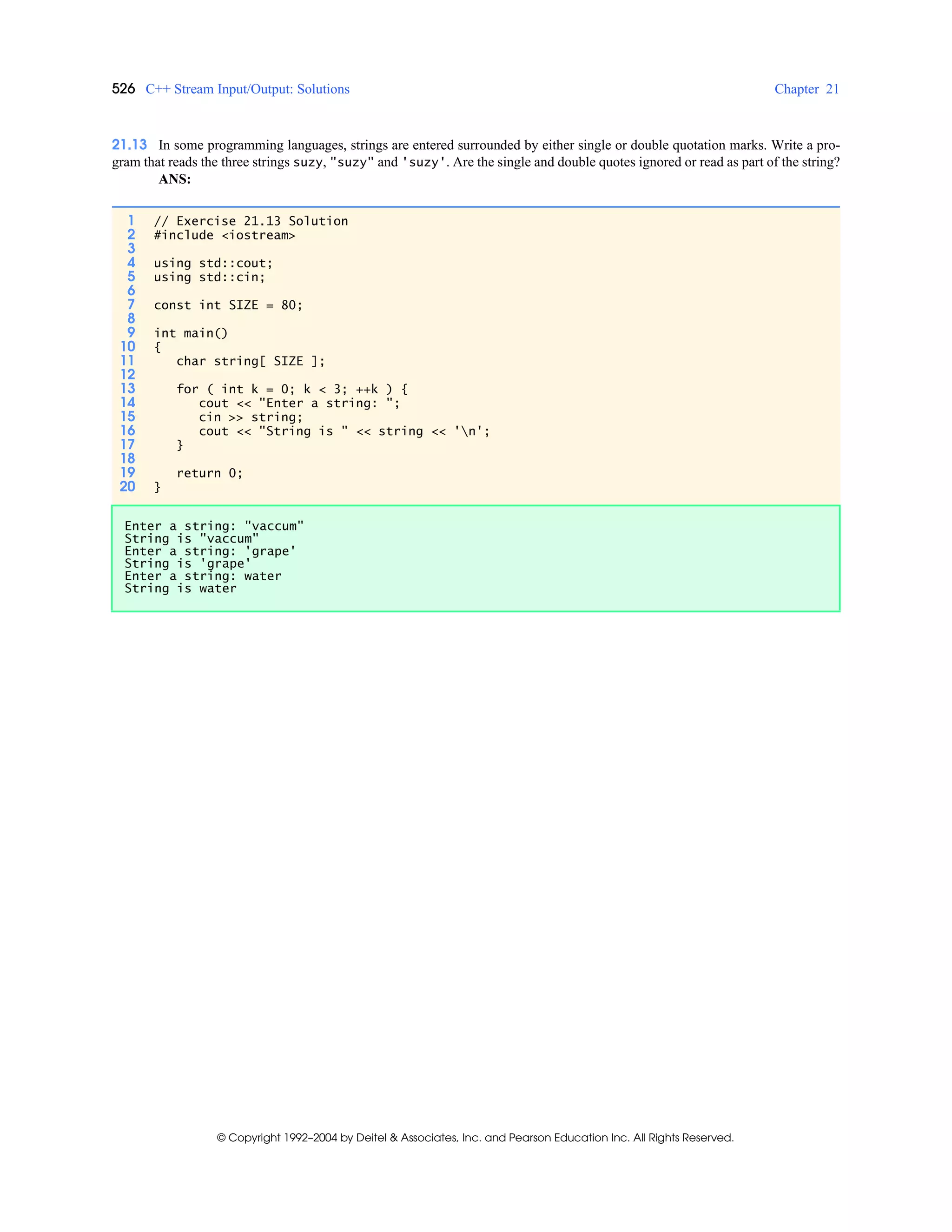Click the for loop line with '++k'
This screenshot has width=952, height=1232.
click(292, 389)
